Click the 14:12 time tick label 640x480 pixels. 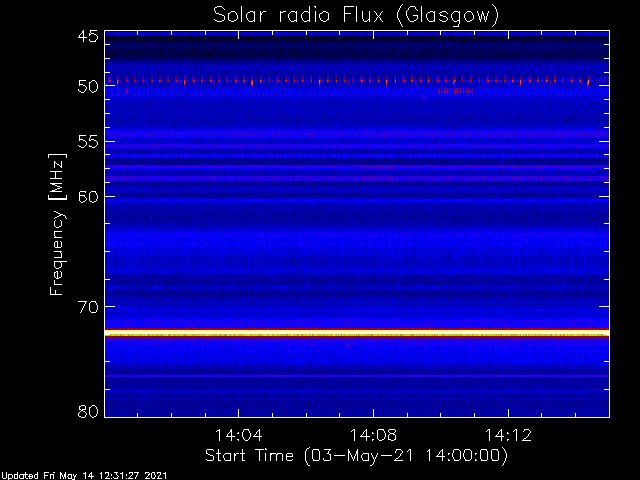click(x=508, y=435)
